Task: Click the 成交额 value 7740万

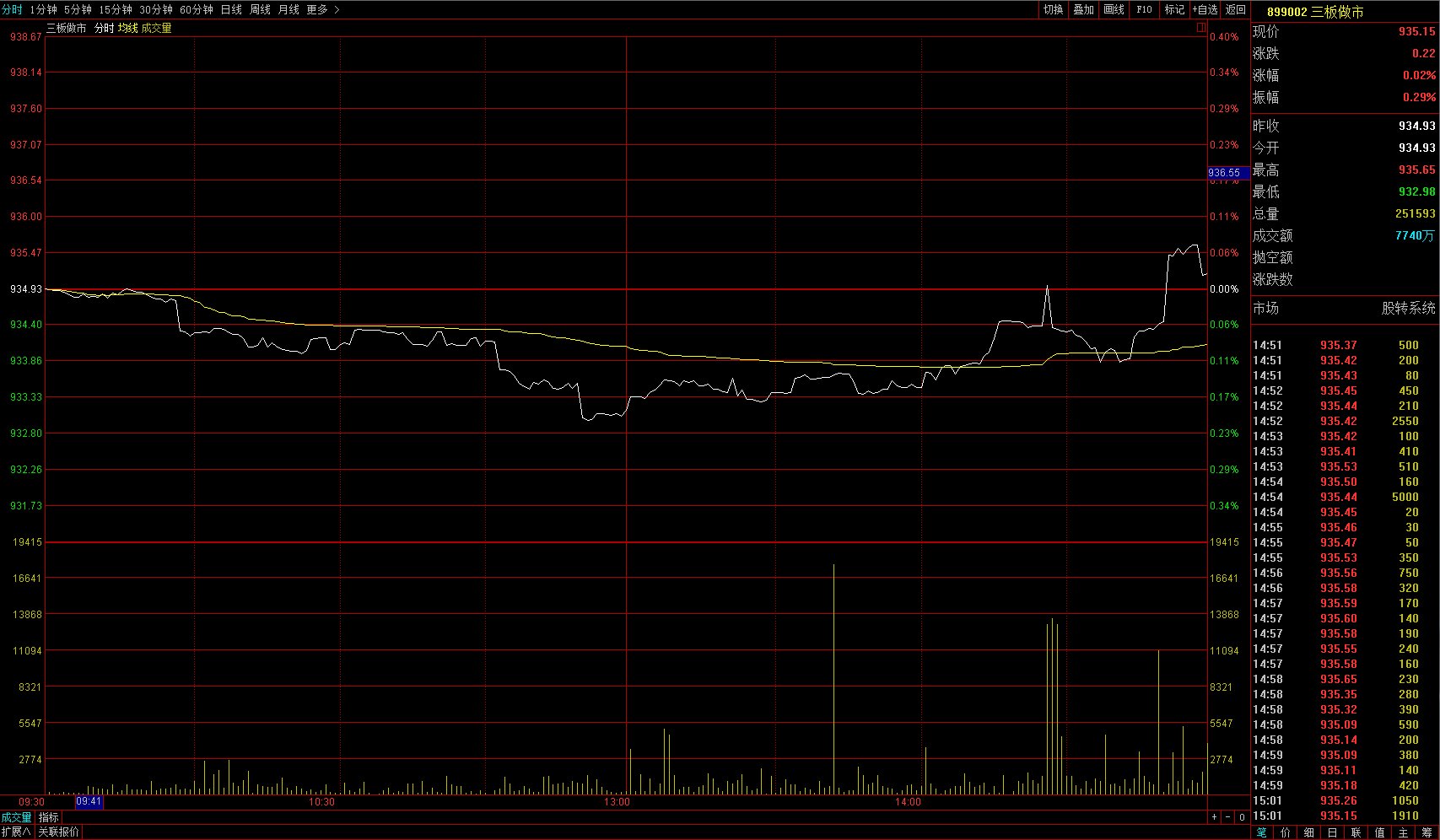Action: click(x=1415, y=235)
